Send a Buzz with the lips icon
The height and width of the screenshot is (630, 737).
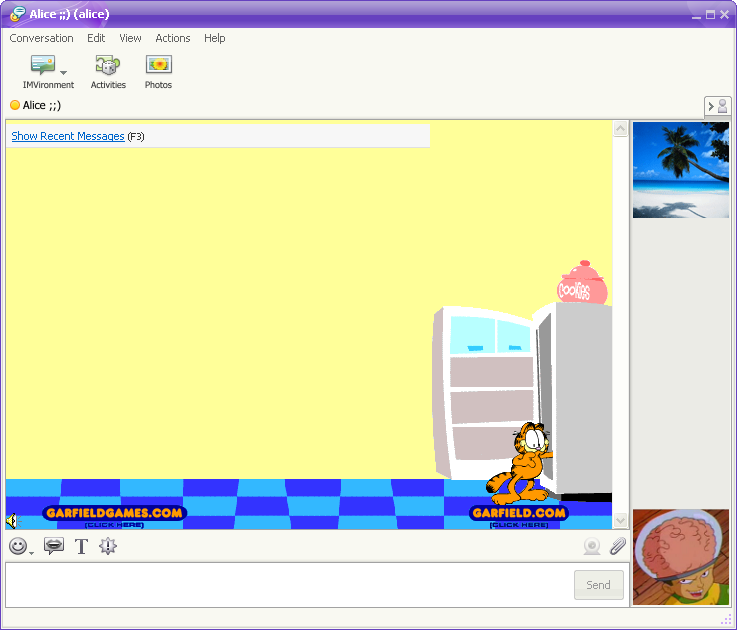pyautogui.click(x=54, y=546)
